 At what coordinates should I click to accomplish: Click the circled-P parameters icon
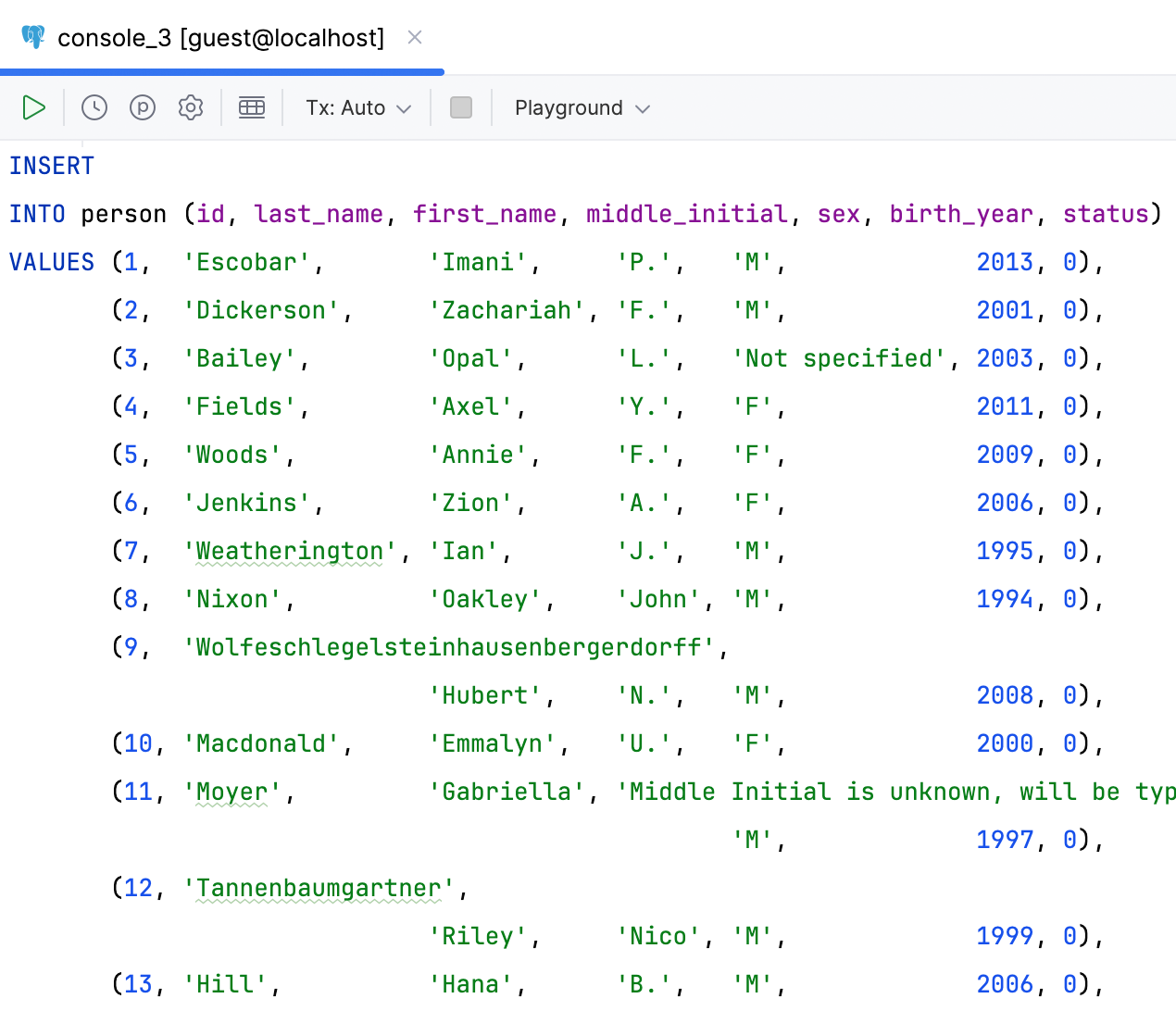(142, 107)
